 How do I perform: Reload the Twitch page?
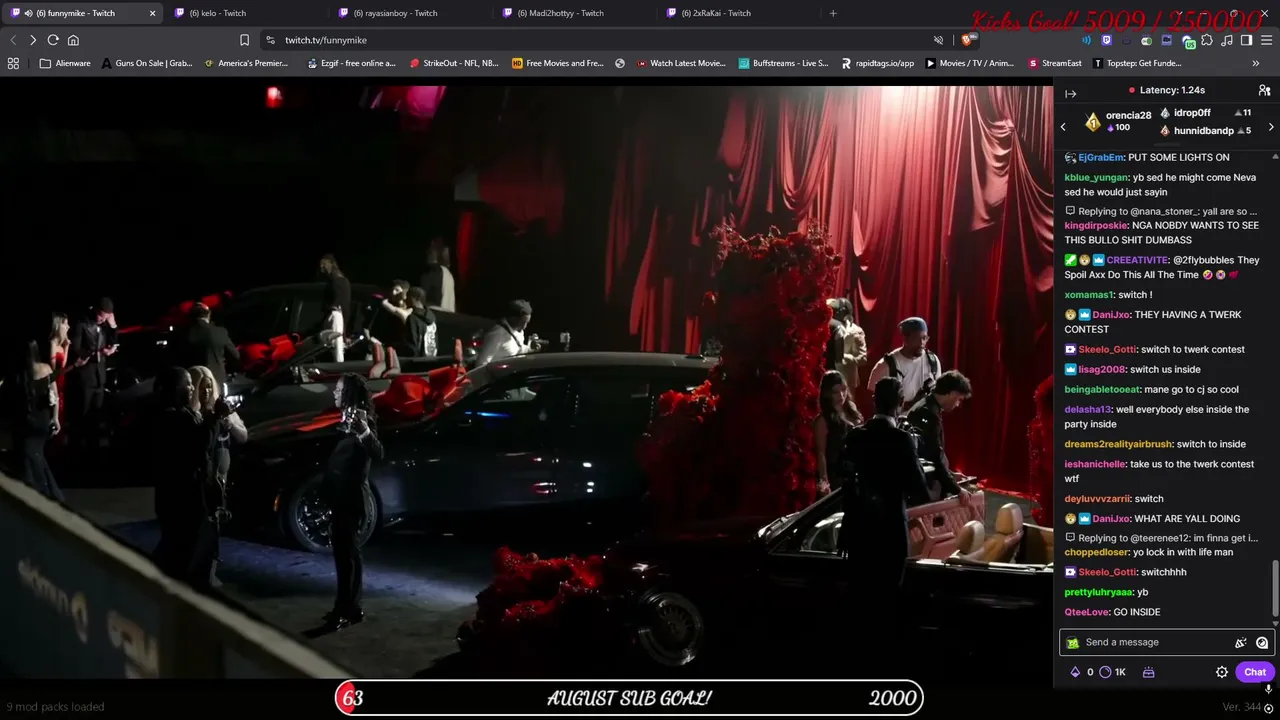pos(53,40)
